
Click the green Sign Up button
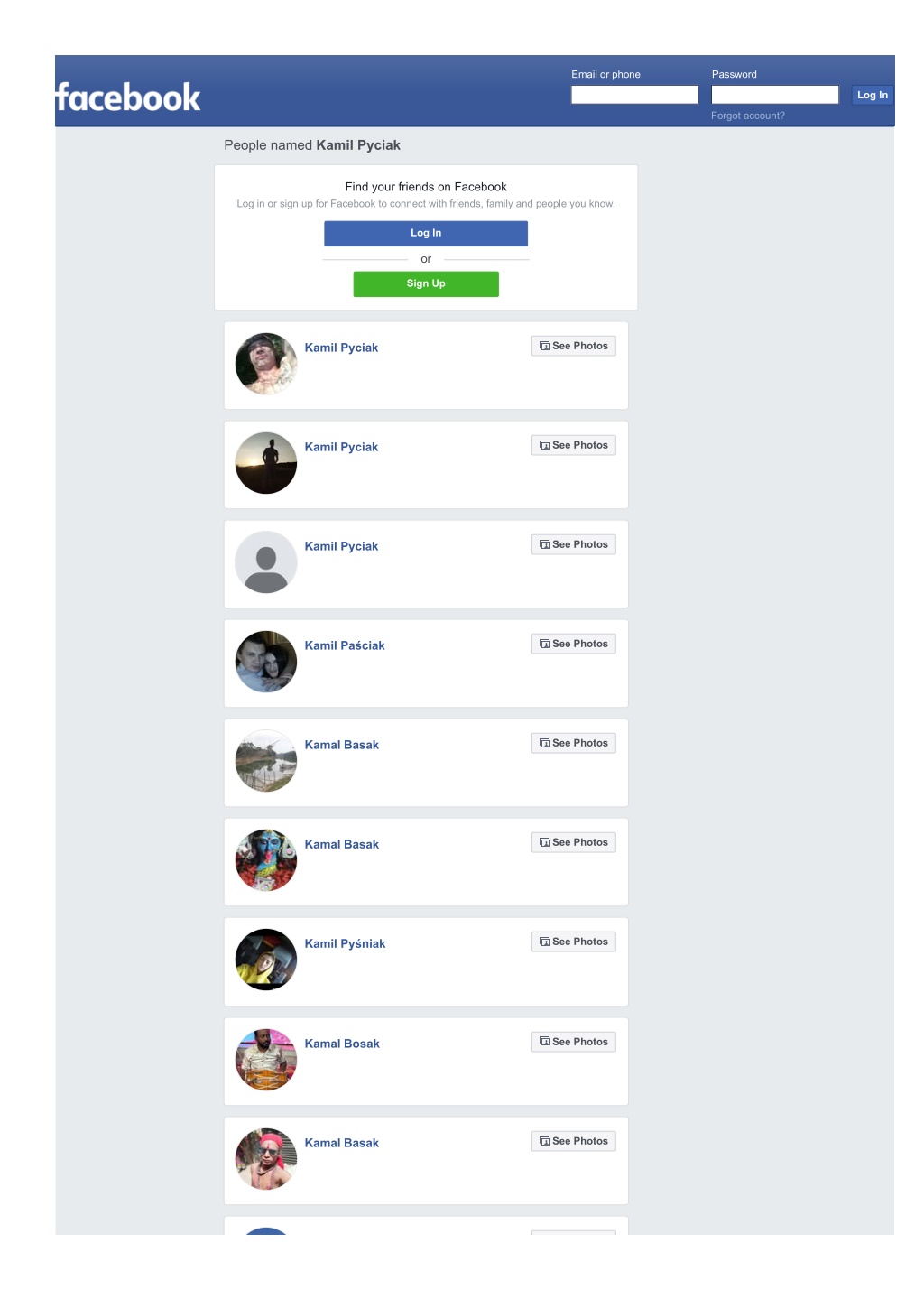[x=426, y=283]
